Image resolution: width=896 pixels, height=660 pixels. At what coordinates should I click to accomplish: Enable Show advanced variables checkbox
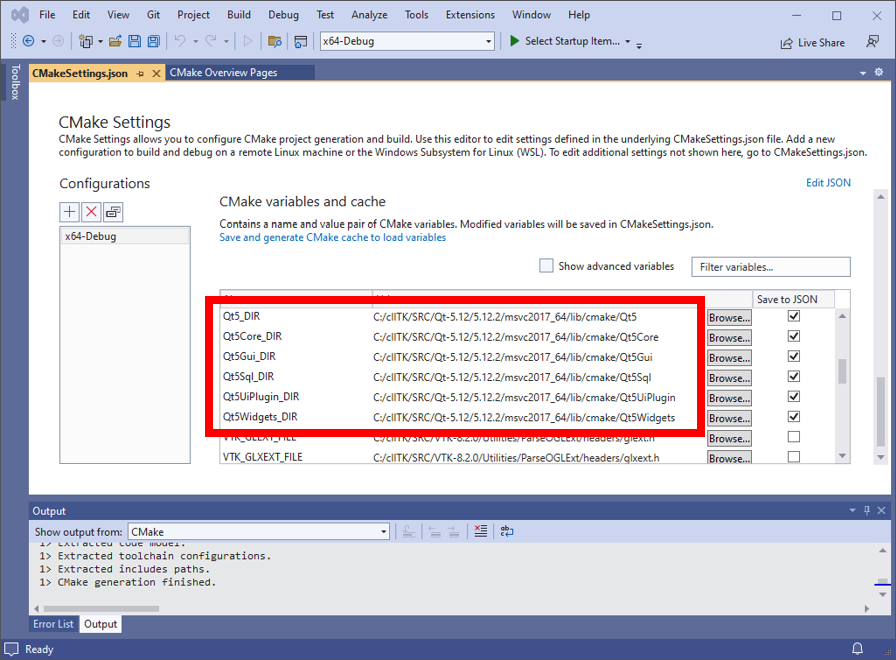tap(546, 266)
